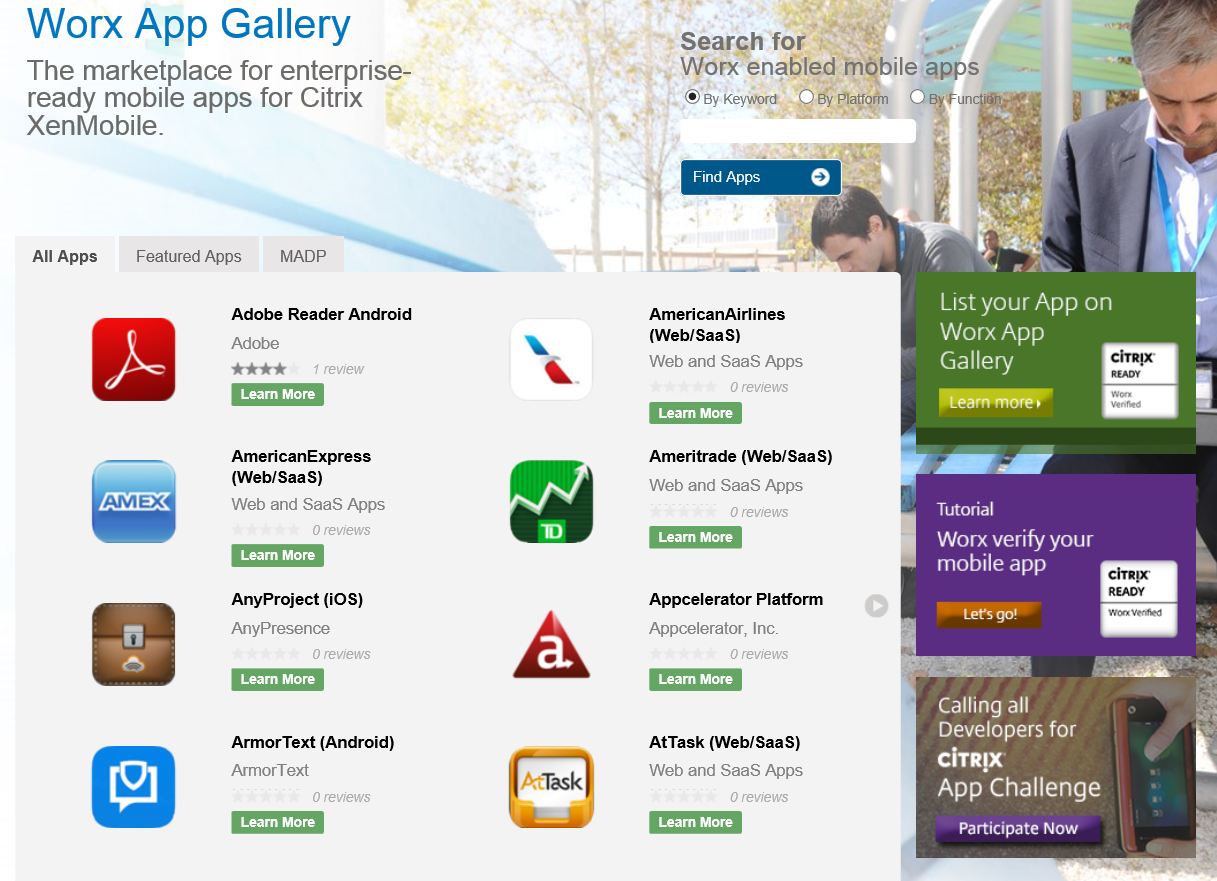
Task: Click the Find Apps button
Action: point(761,177)
